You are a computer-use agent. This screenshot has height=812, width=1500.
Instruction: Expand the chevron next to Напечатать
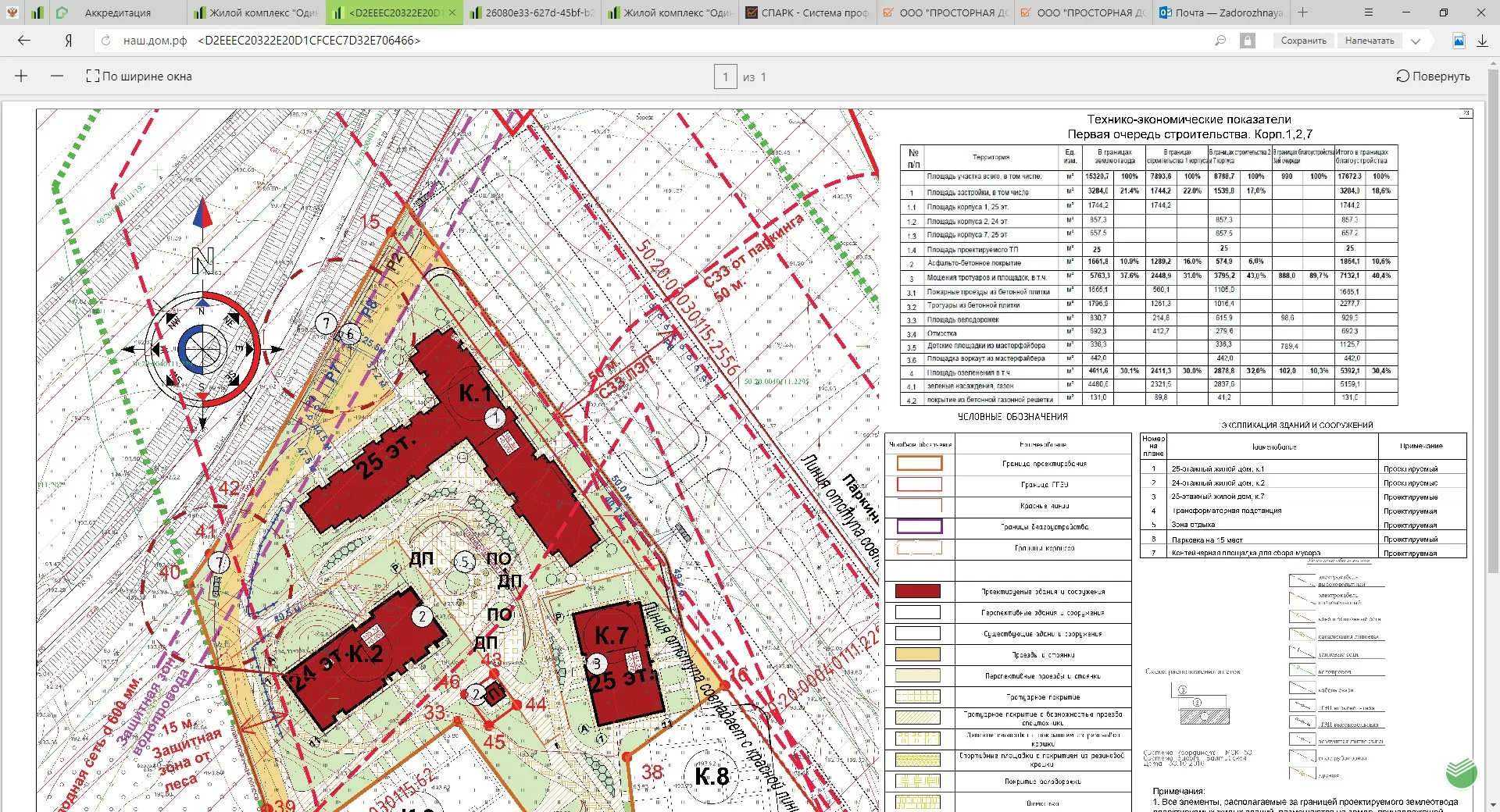(x=1416, y=41)
